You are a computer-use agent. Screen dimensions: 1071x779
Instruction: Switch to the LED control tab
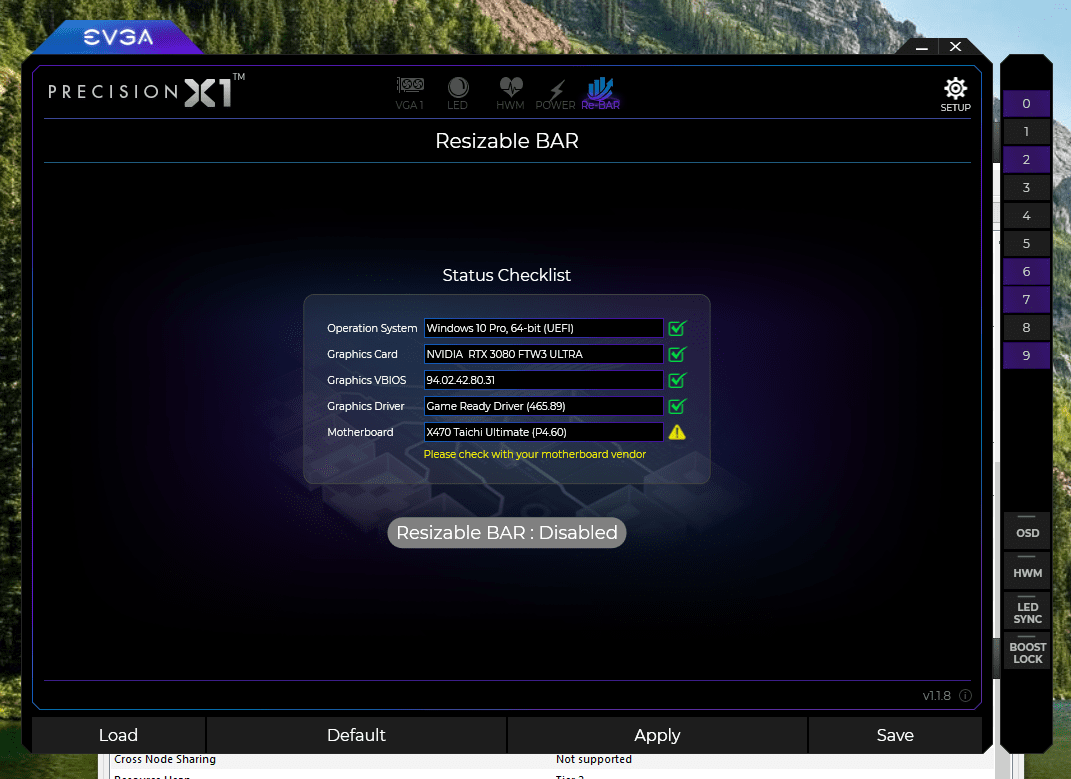458,94
